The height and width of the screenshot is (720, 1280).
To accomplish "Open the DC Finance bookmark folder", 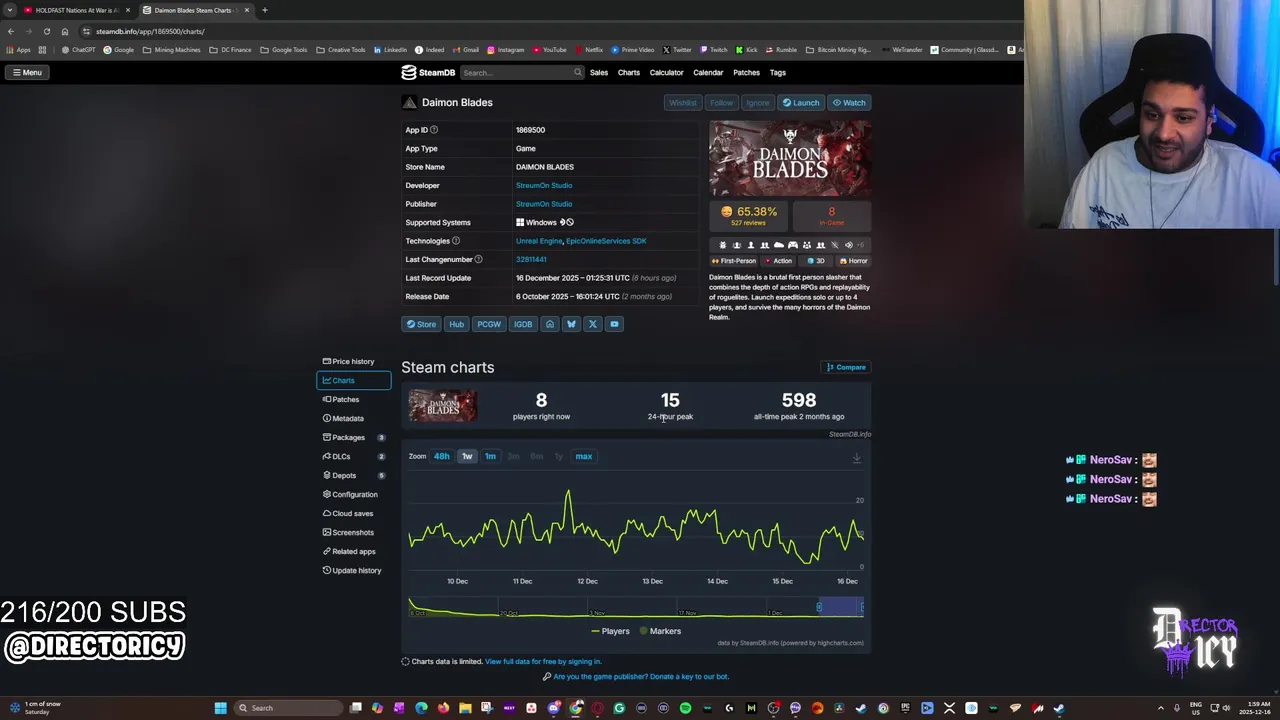I will (230, 49).
